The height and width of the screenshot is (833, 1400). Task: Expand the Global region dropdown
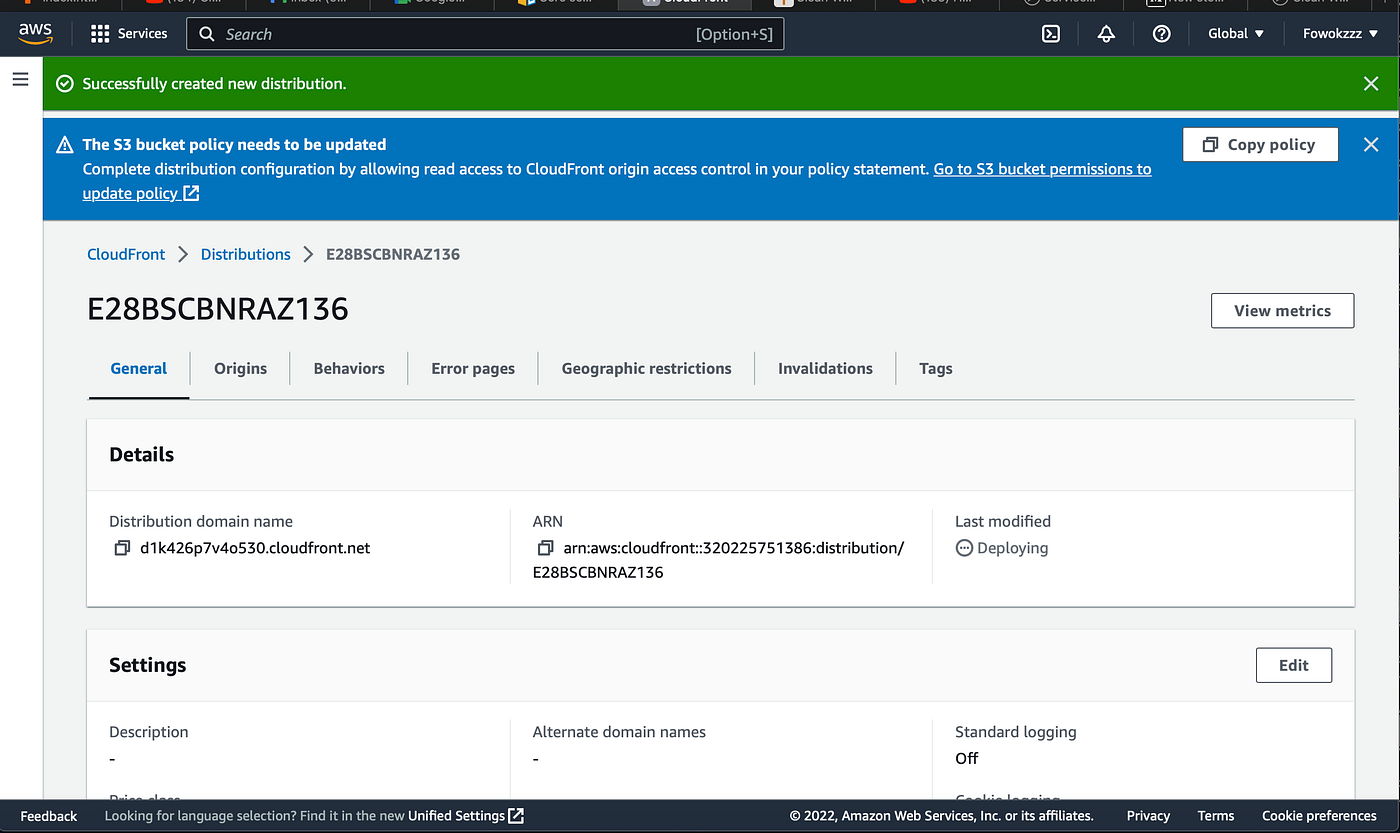1236,34
